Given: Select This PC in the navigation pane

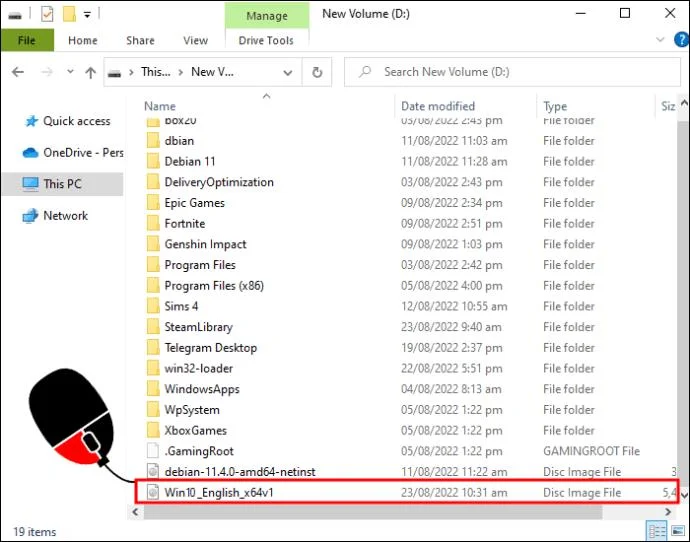Looking at the screenshot, I should coord(62,184).
